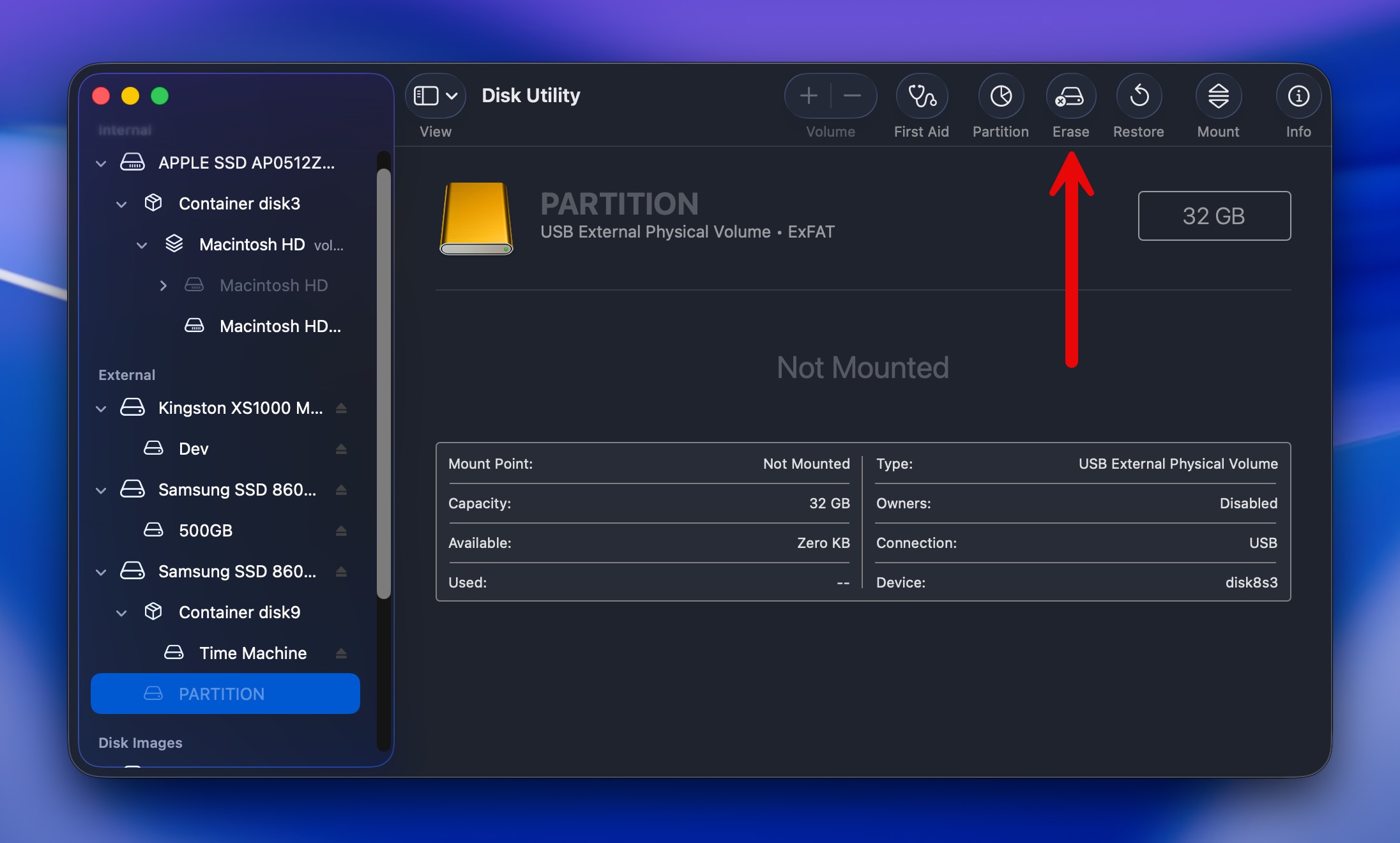Eject the Time Machine volume
Screen dimensions: 1400x843
341,653
